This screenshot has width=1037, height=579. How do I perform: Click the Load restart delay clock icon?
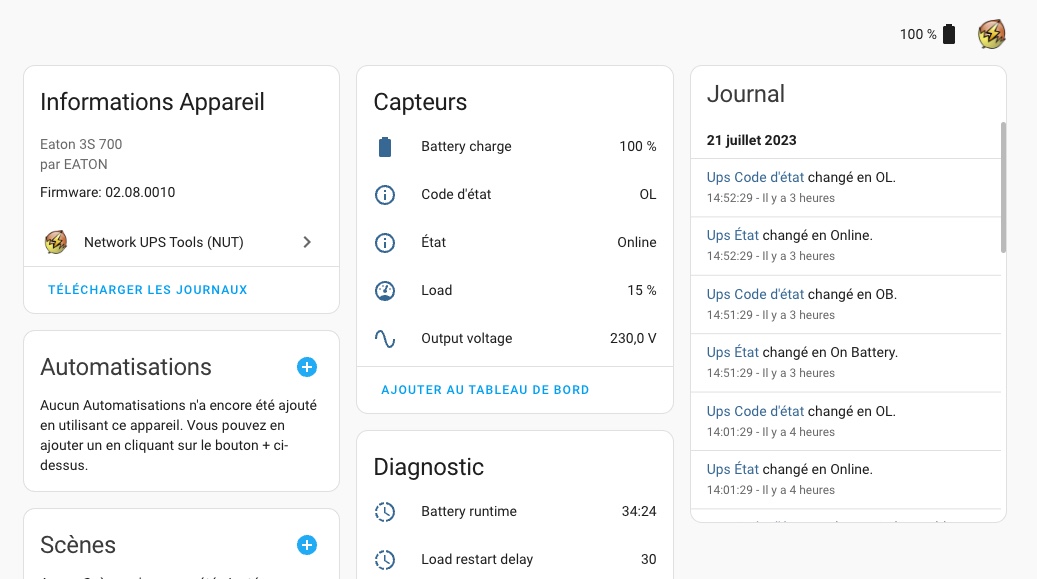pos(385,560)
